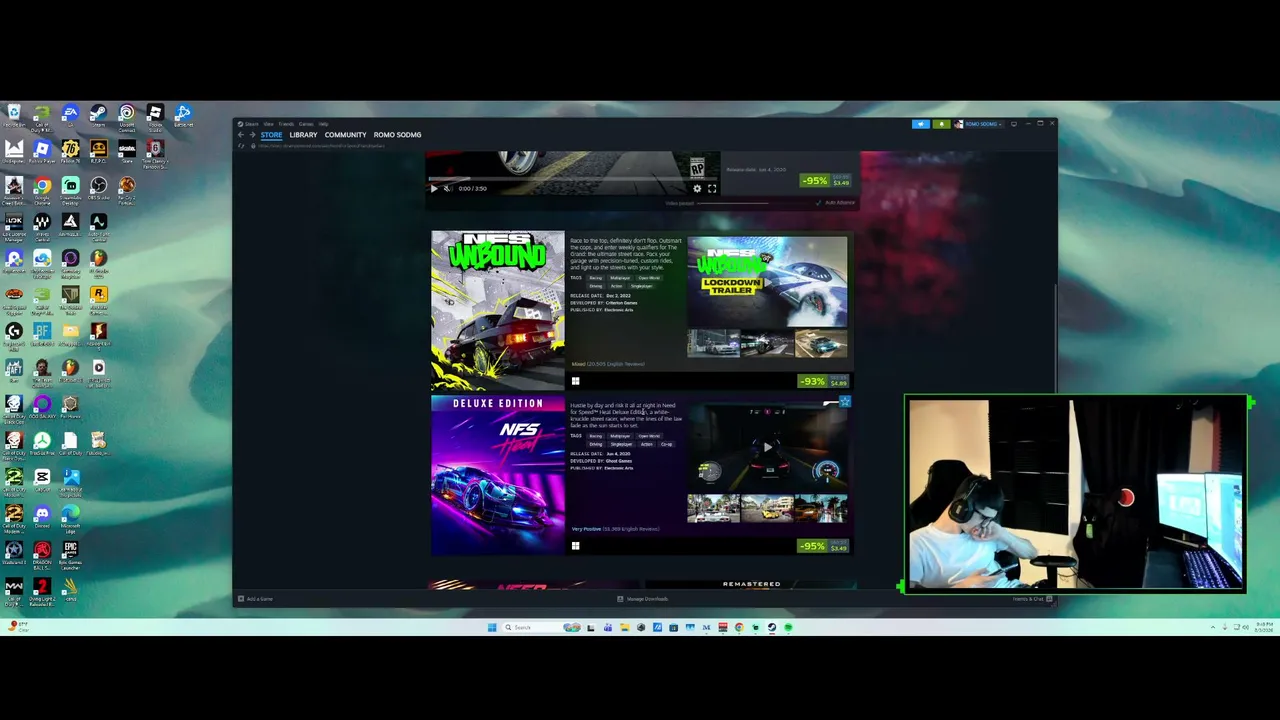Click the Steam store page scrollbar
Viewport: 1280px width, 720px height.
click(1054, 338)
